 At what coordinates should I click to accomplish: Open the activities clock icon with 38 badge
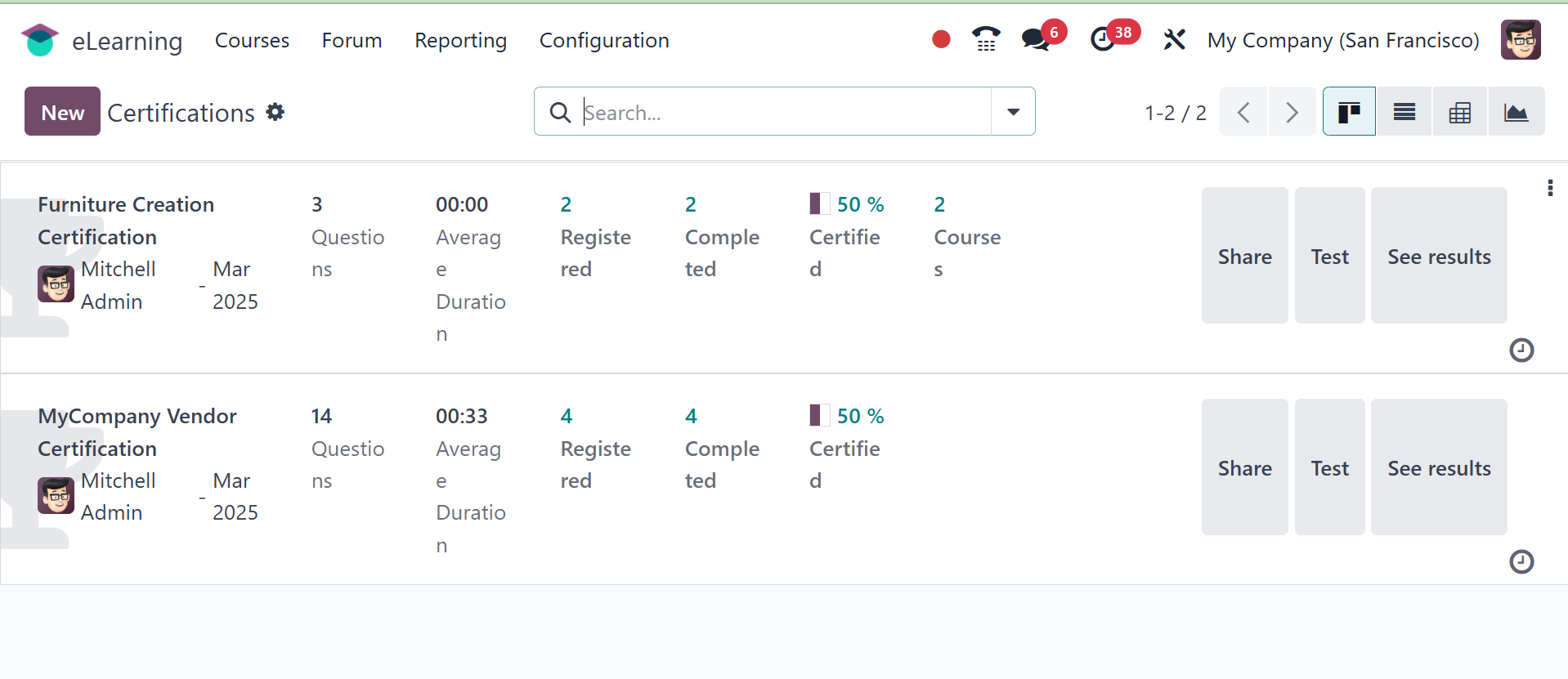tap(1103, 39)
